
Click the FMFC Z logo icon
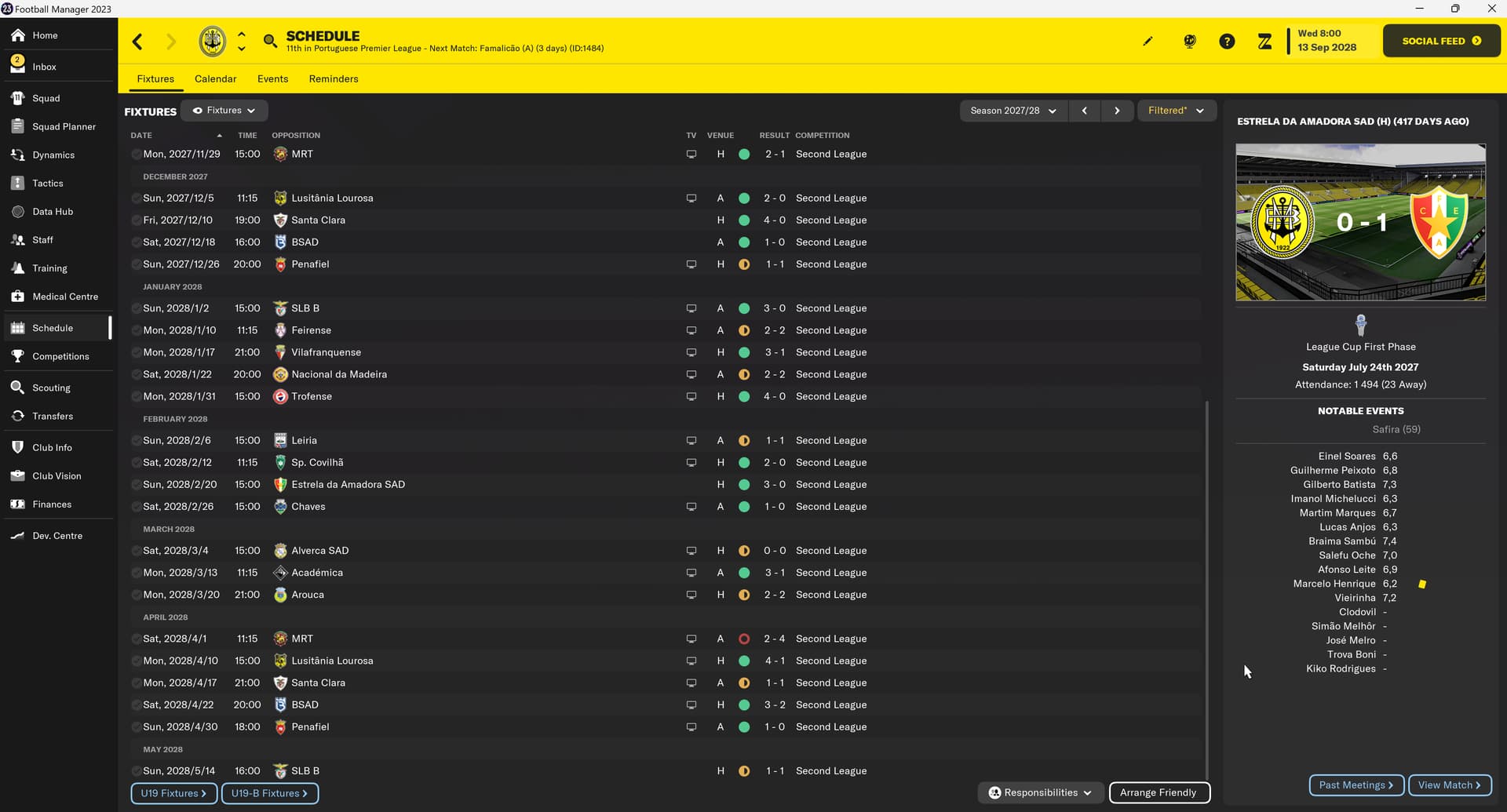(x=1264, y=42)
